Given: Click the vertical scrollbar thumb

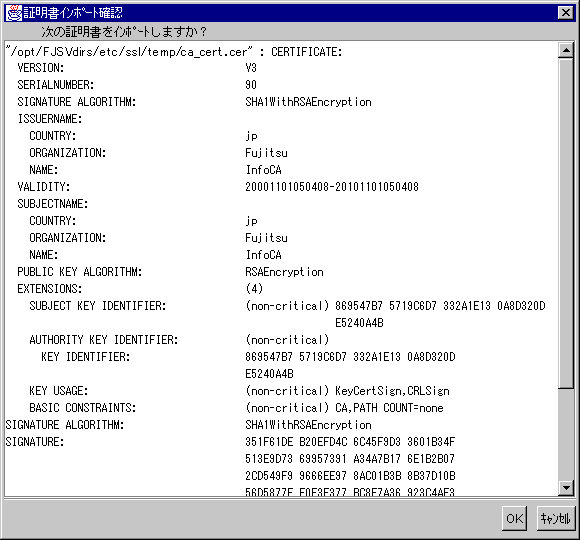Looking at the screenshot, I should click(566, 223).
